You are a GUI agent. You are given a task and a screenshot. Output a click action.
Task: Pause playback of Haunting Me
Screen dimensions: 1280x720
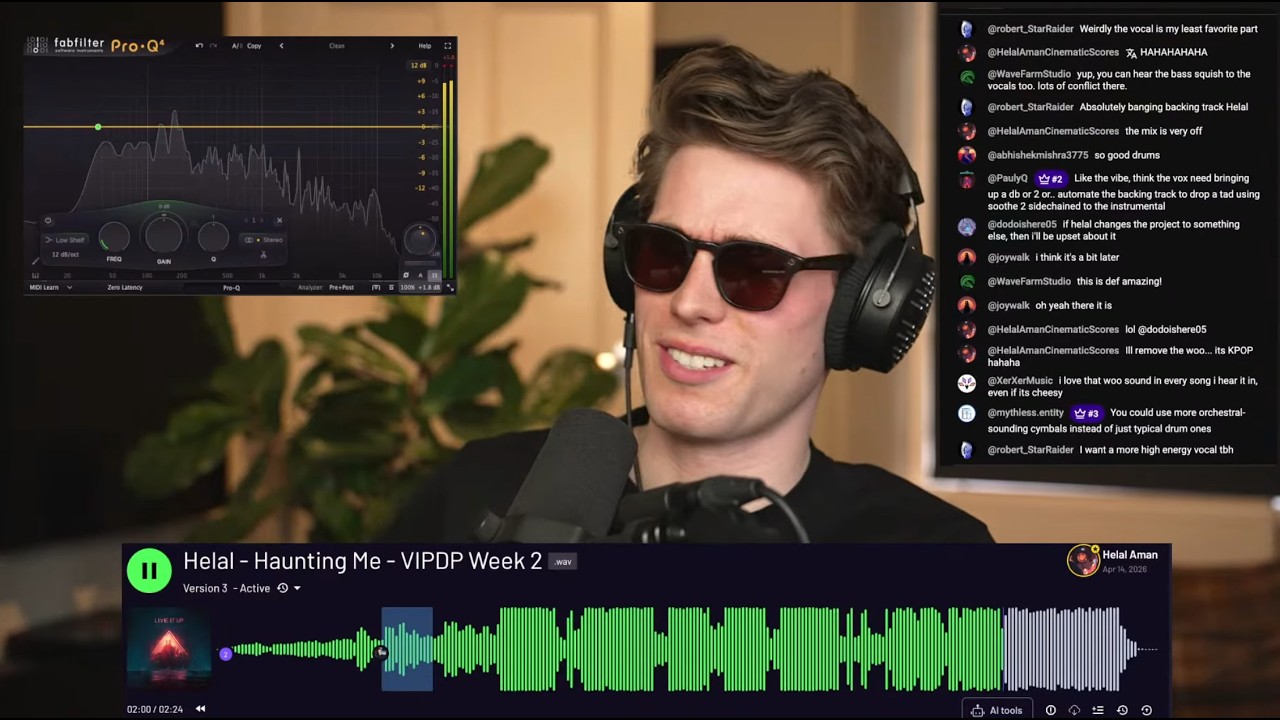pos(149,570)
